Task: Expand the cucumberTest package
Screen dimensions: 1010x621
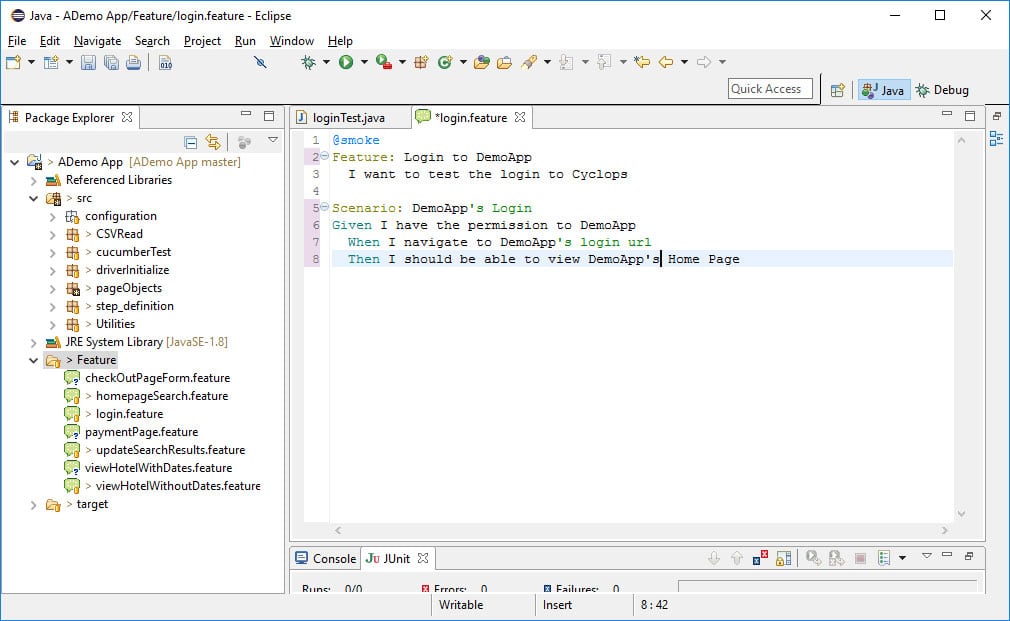Action: (53, 253)
